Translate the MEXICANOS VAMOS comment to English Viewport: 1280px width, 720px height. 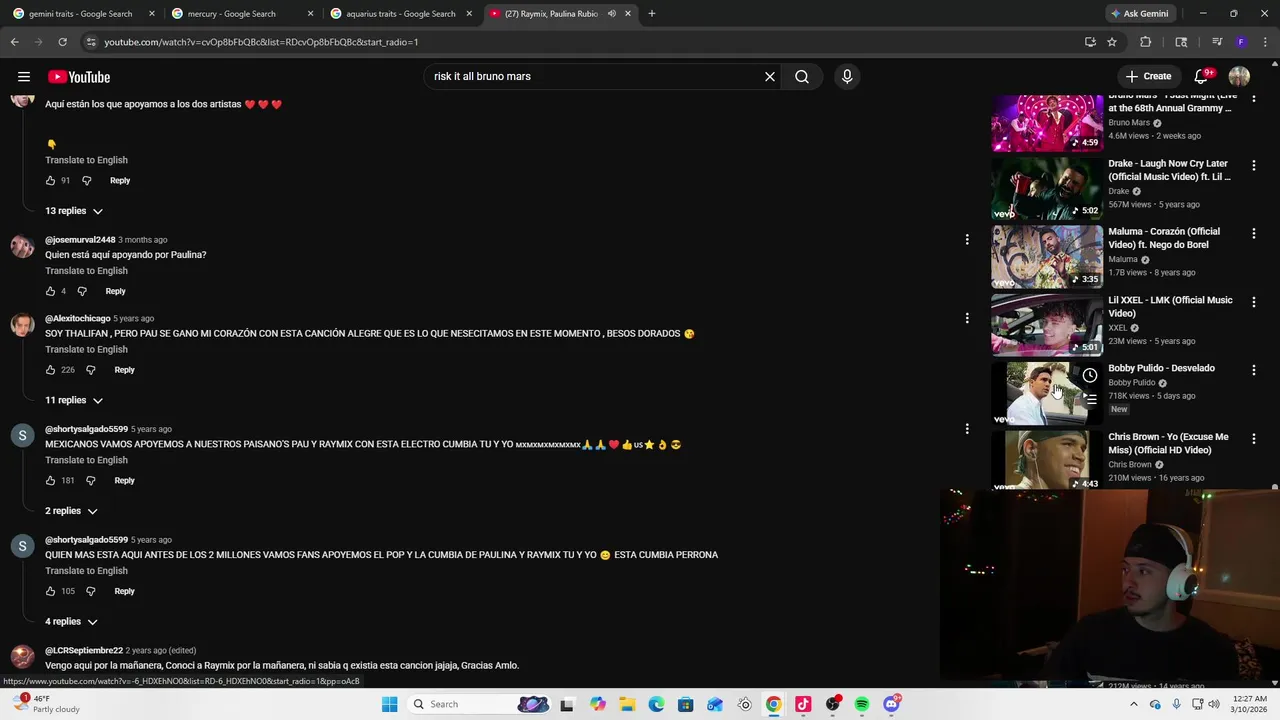86,460
